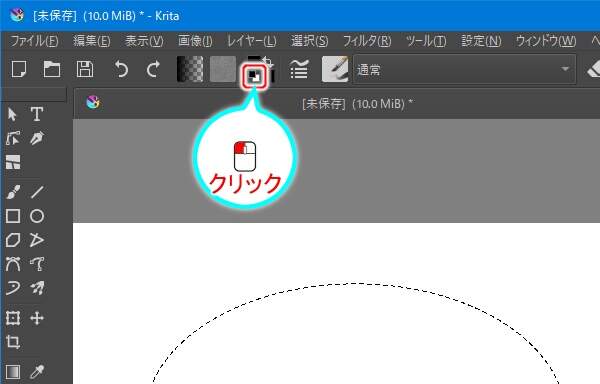Select the Calligraphy tool
Viewport: 600px width, 384px height.
(37, 138)
